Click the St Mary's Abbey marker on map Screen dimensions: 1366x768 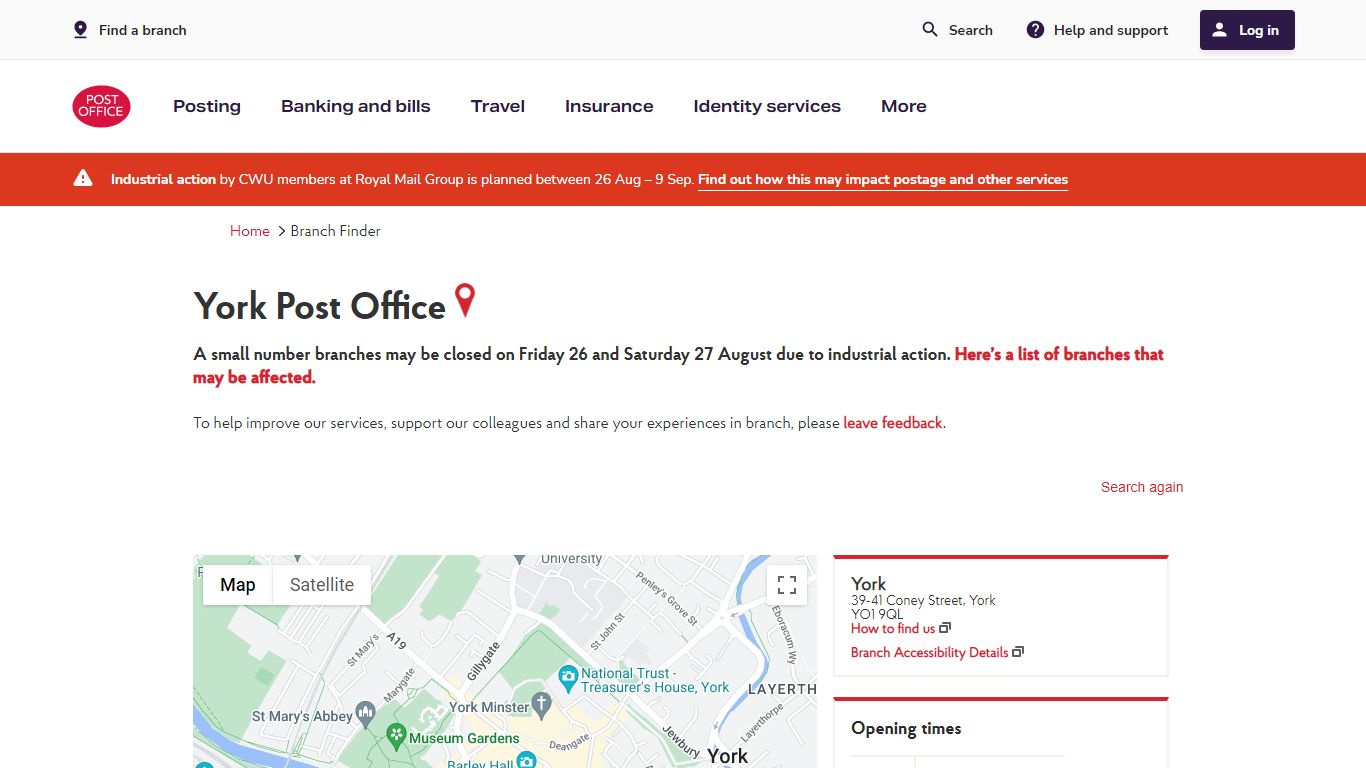(x=365, y=713)
